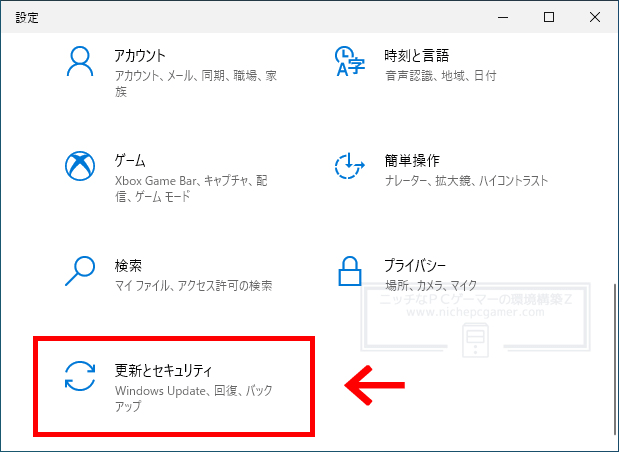Click the text アカウント、メール、同期、職場、家族

[x=196, y=83]
